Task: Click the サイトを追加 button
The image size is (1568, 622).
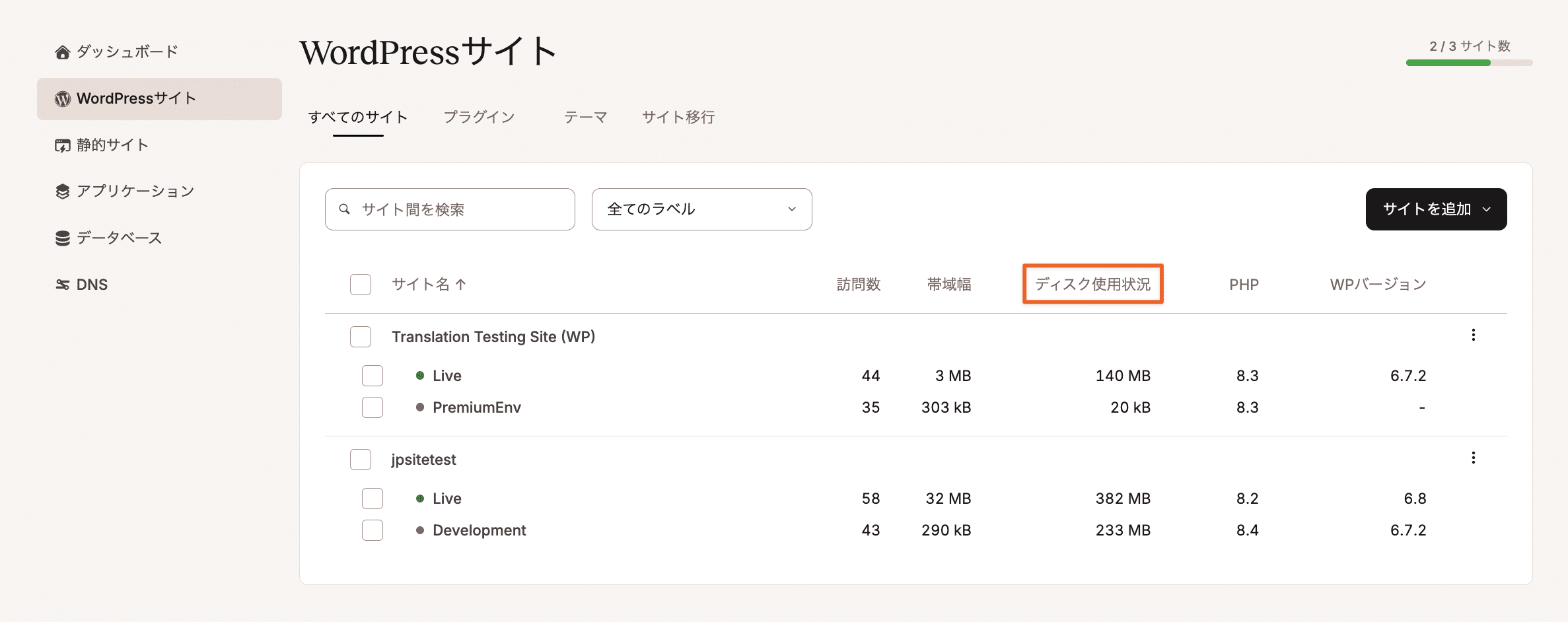Action: [1427, 209]
